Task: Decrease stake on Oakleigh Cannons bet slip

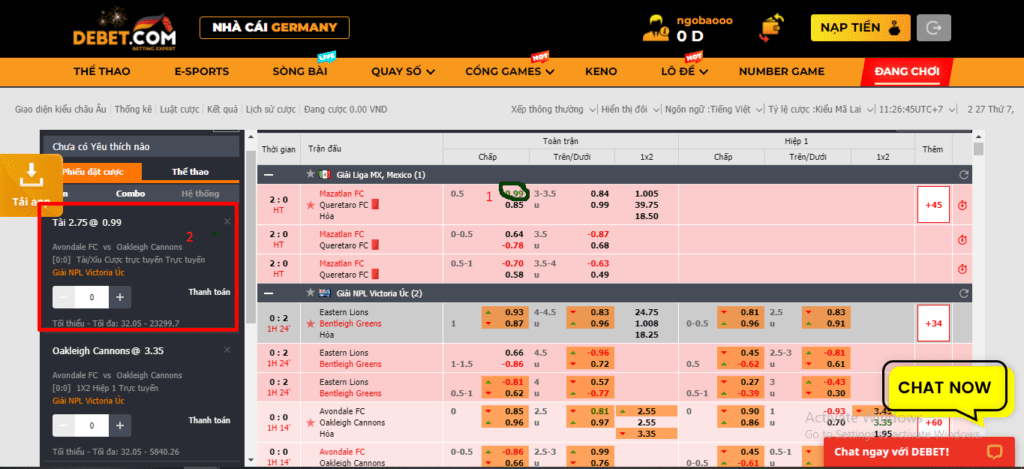Action: click(x=63, y=426)
